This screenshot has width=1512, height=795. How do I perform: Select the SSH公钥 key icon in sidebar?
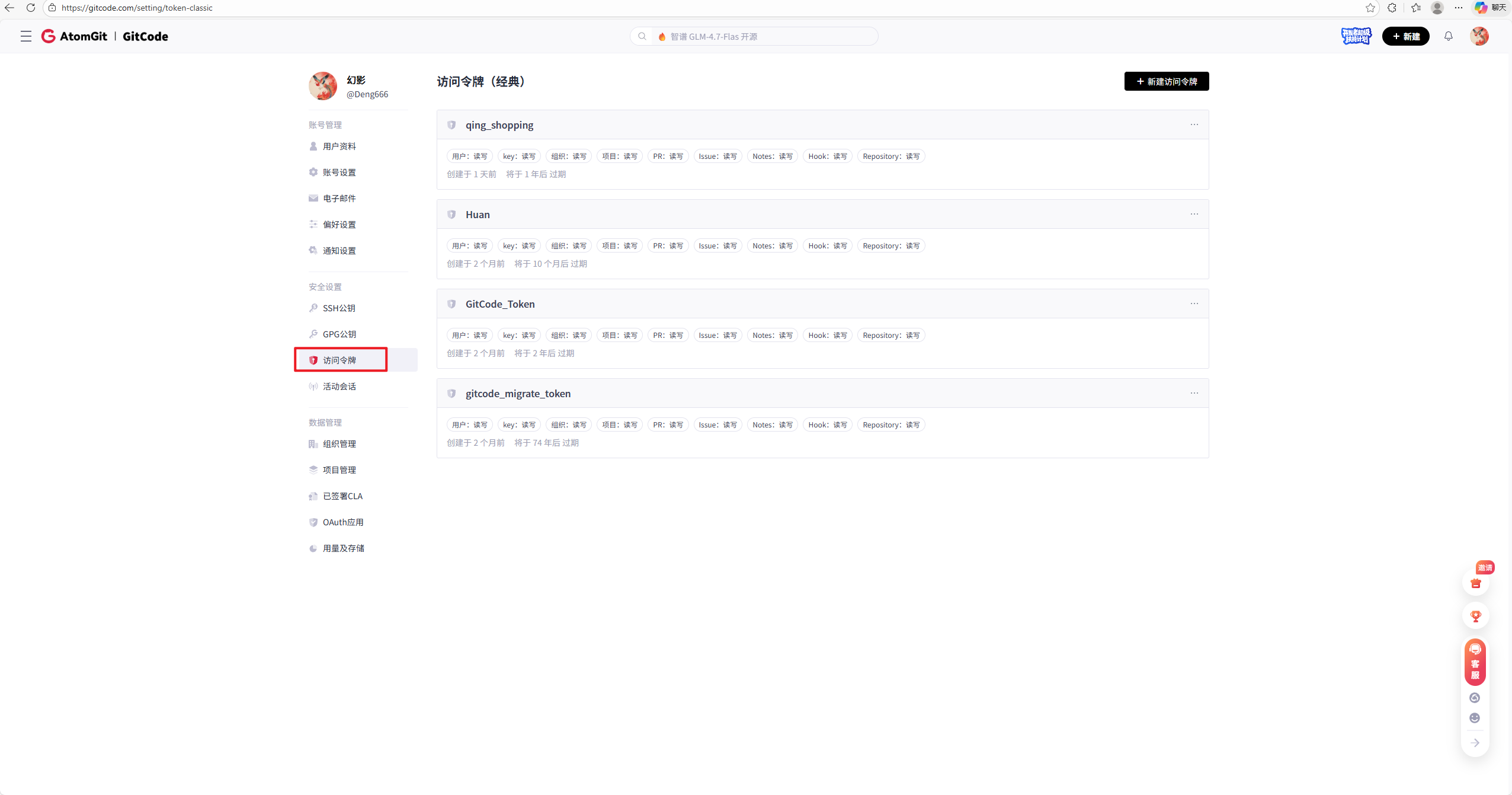coord(313,308)
